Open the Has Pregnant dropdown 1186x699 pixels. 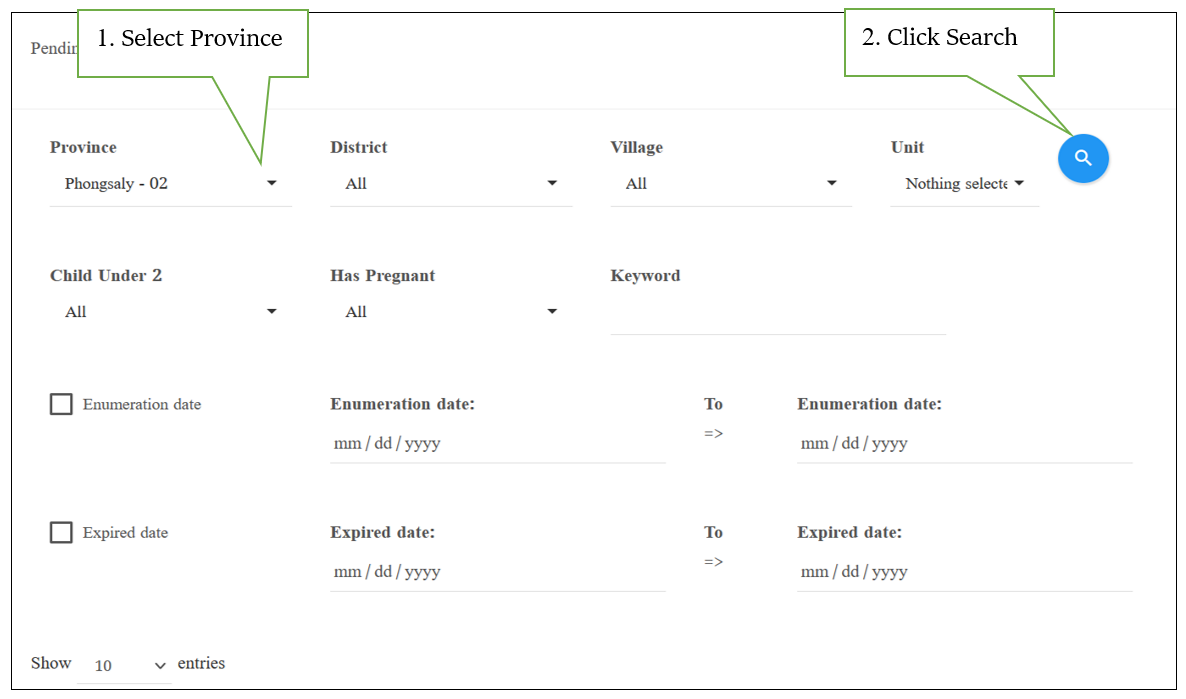451,312
